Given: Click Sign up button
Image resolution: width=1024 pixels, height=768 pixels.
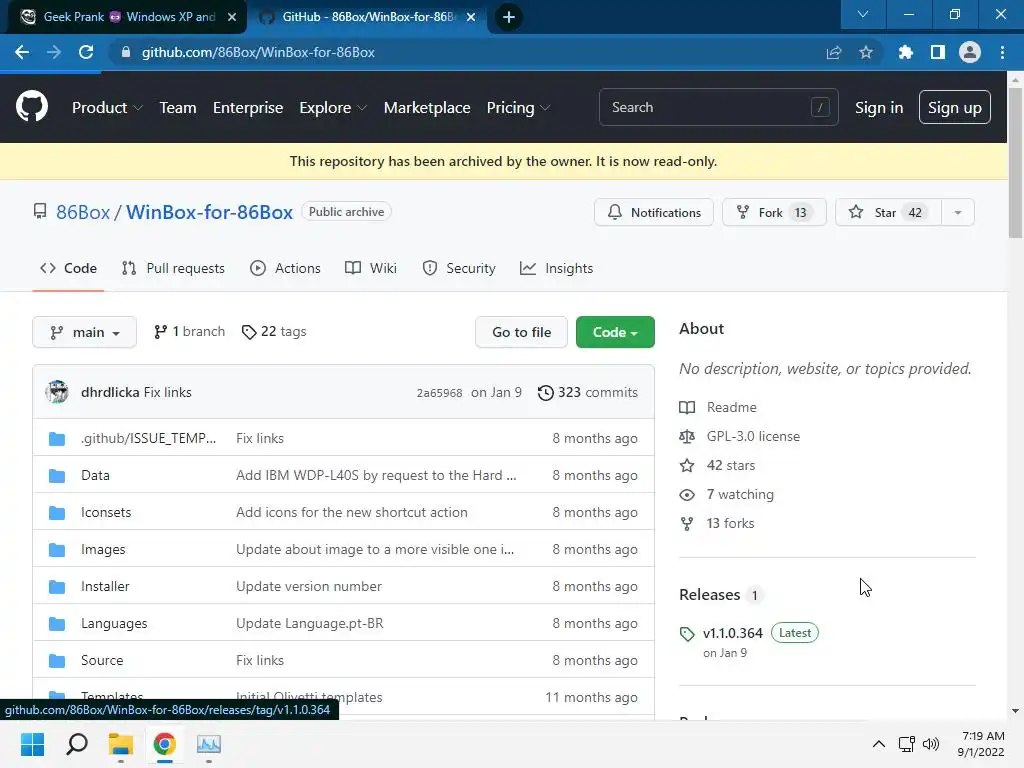Looking at the screenshot, I should click(955, 108).
